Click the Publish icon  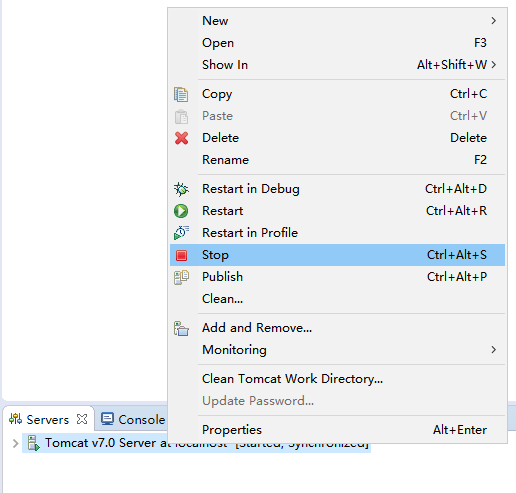tap(181, 277)
